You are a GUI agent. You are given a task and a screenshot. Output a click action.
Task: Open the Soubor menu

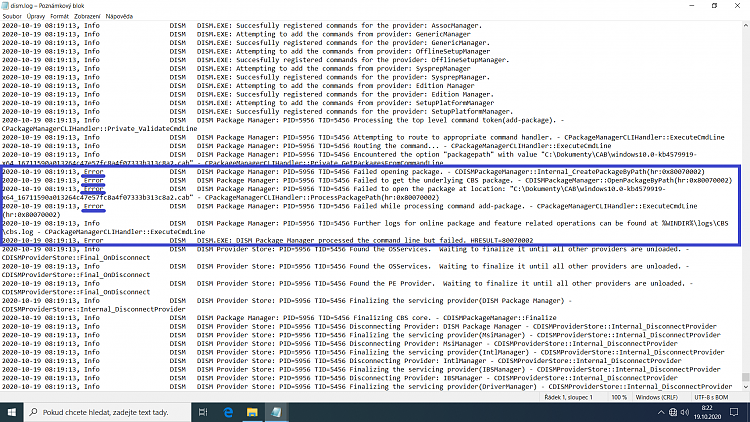click(x=11, y=16)
